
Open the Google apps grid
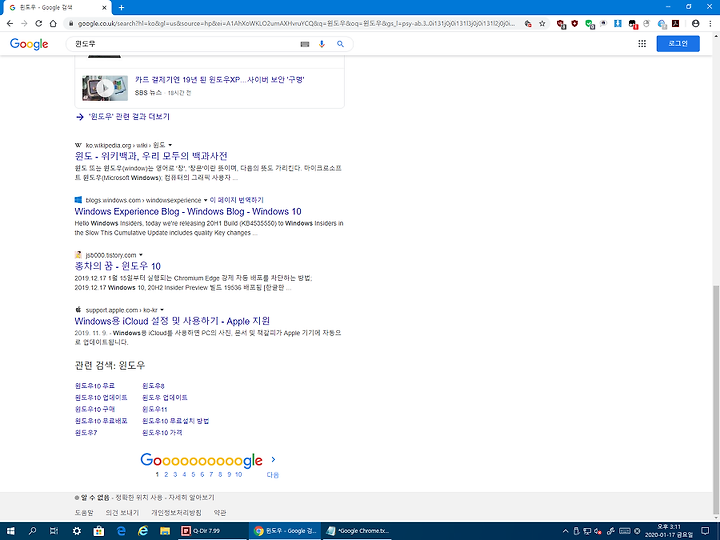pyautogui.click(x=642, y=44)
